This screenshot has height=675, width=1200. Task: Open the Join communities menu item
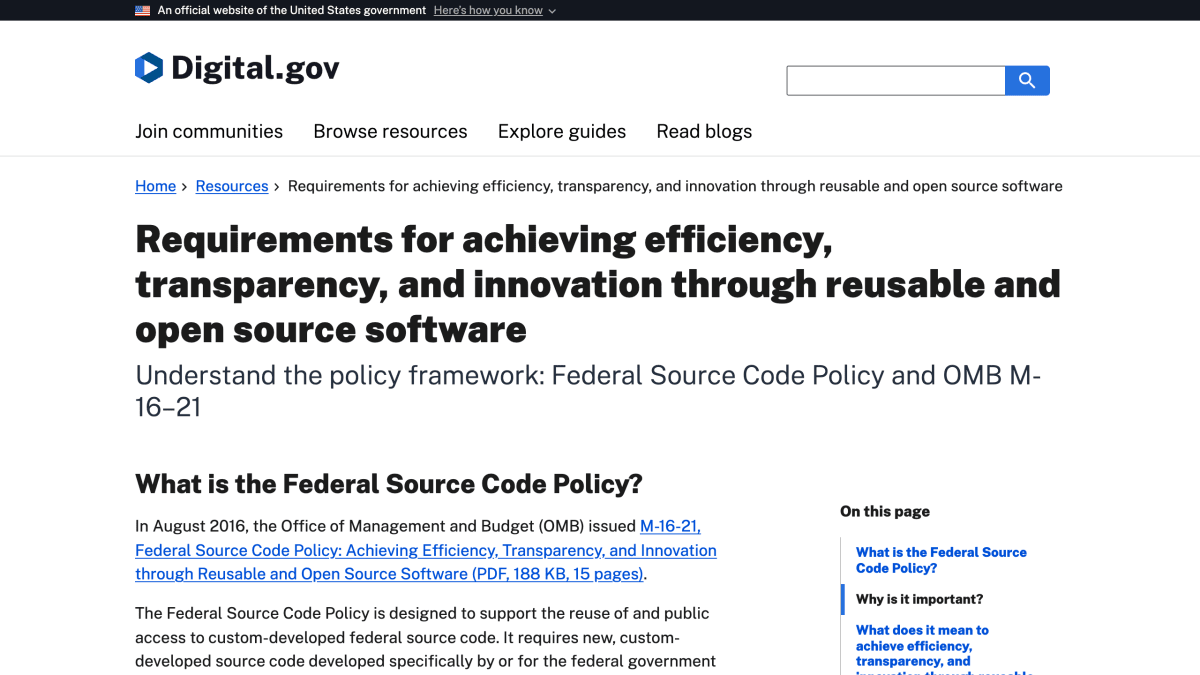click(209, 131)
